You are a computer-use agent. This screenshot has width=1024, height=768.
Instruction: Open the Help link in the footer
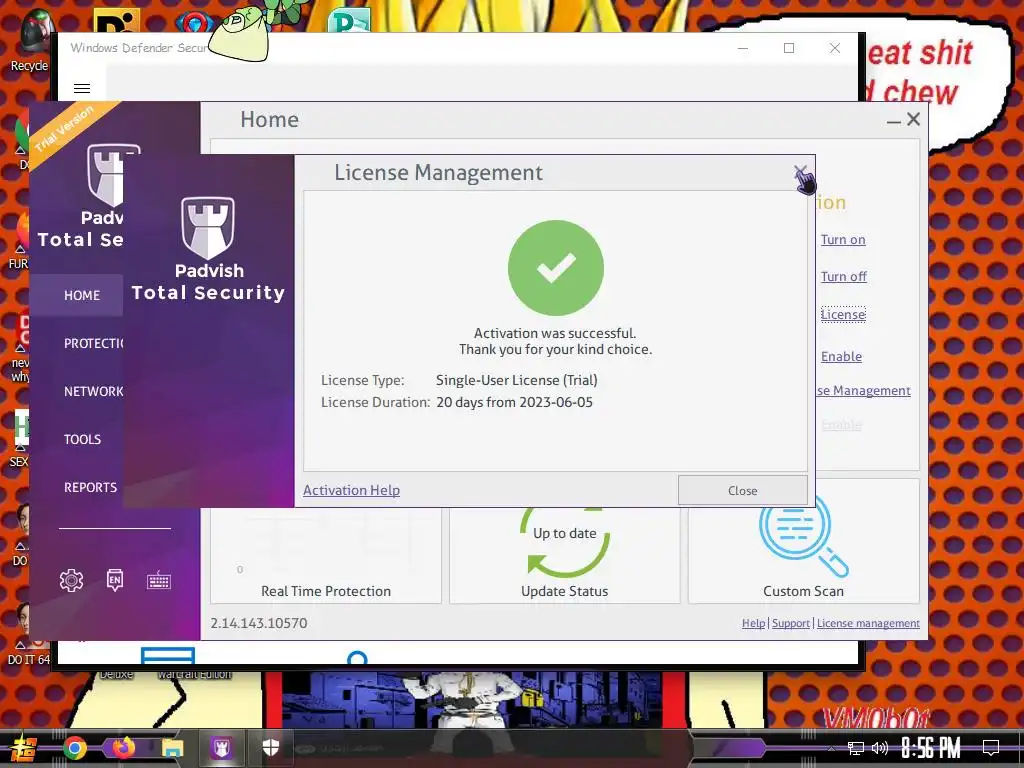[x=753, y=623]
